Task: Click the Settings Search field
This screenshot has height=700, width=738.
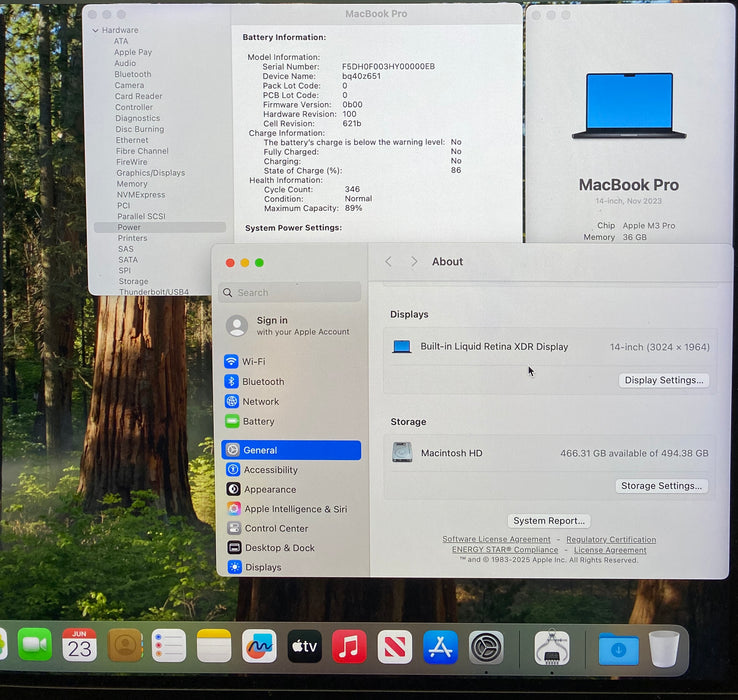Action: pos(290,292)
